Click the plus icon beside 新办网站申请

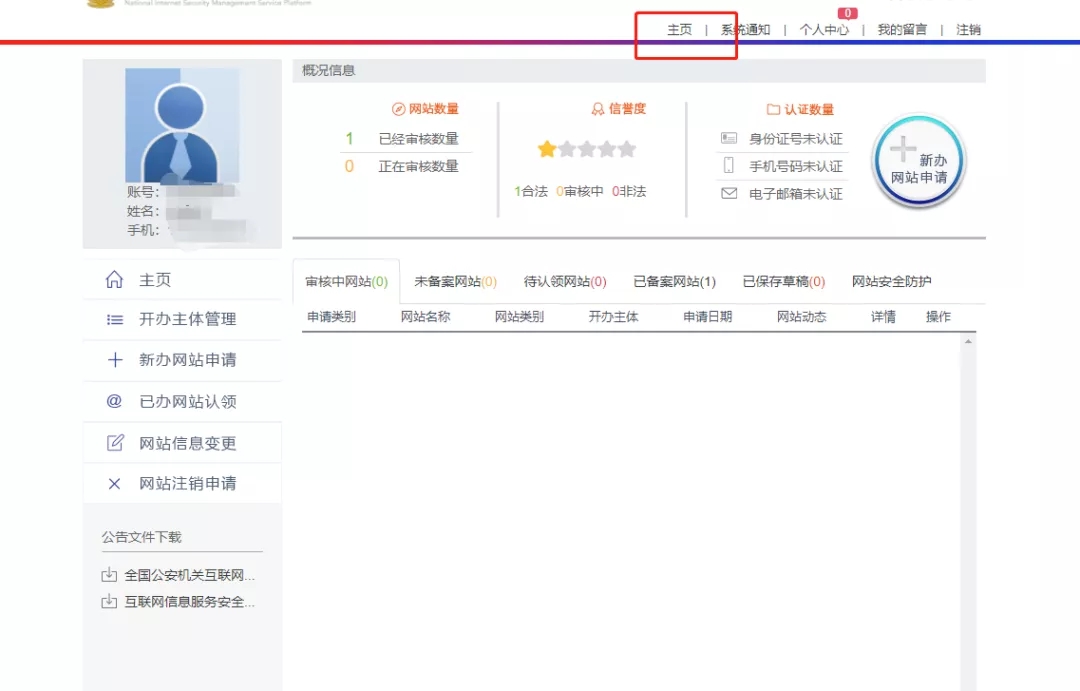(114, 360)
